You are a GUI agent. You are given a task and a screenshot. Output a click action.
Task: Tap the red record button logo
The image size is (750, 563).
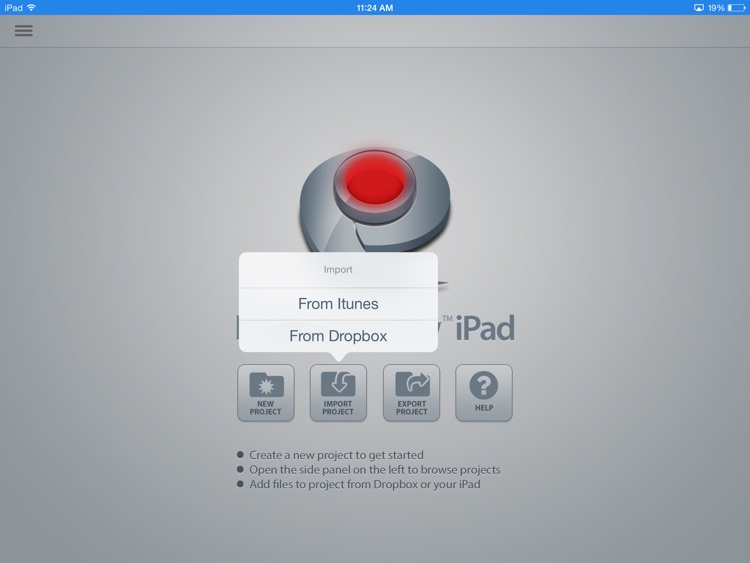(x=375, y=185)
